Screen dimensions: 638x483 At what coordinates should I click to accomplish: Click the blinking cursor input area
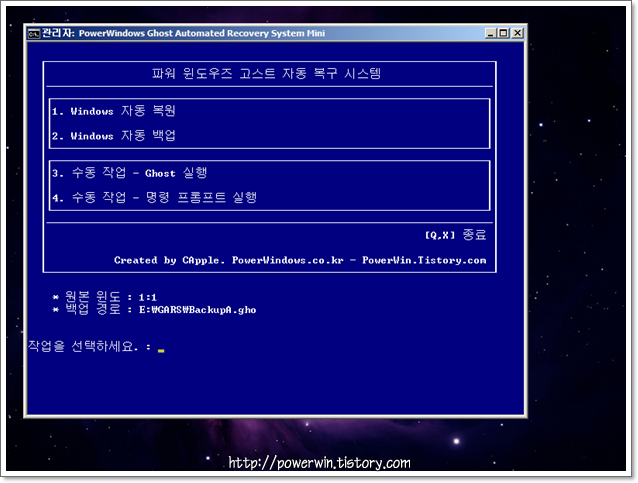[x=161, y=350]
